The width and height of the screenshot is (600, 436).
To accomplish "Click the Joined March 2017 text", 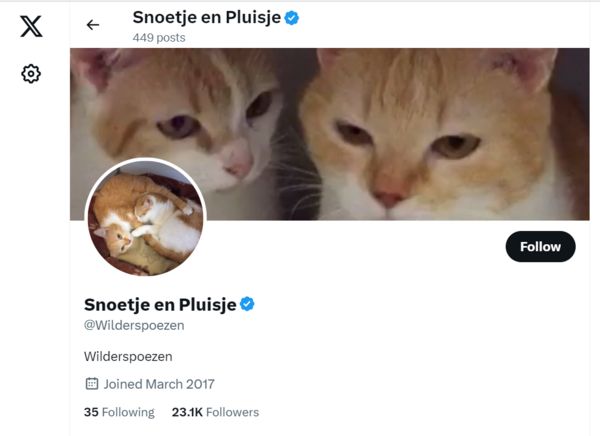I will click(159, 384).
